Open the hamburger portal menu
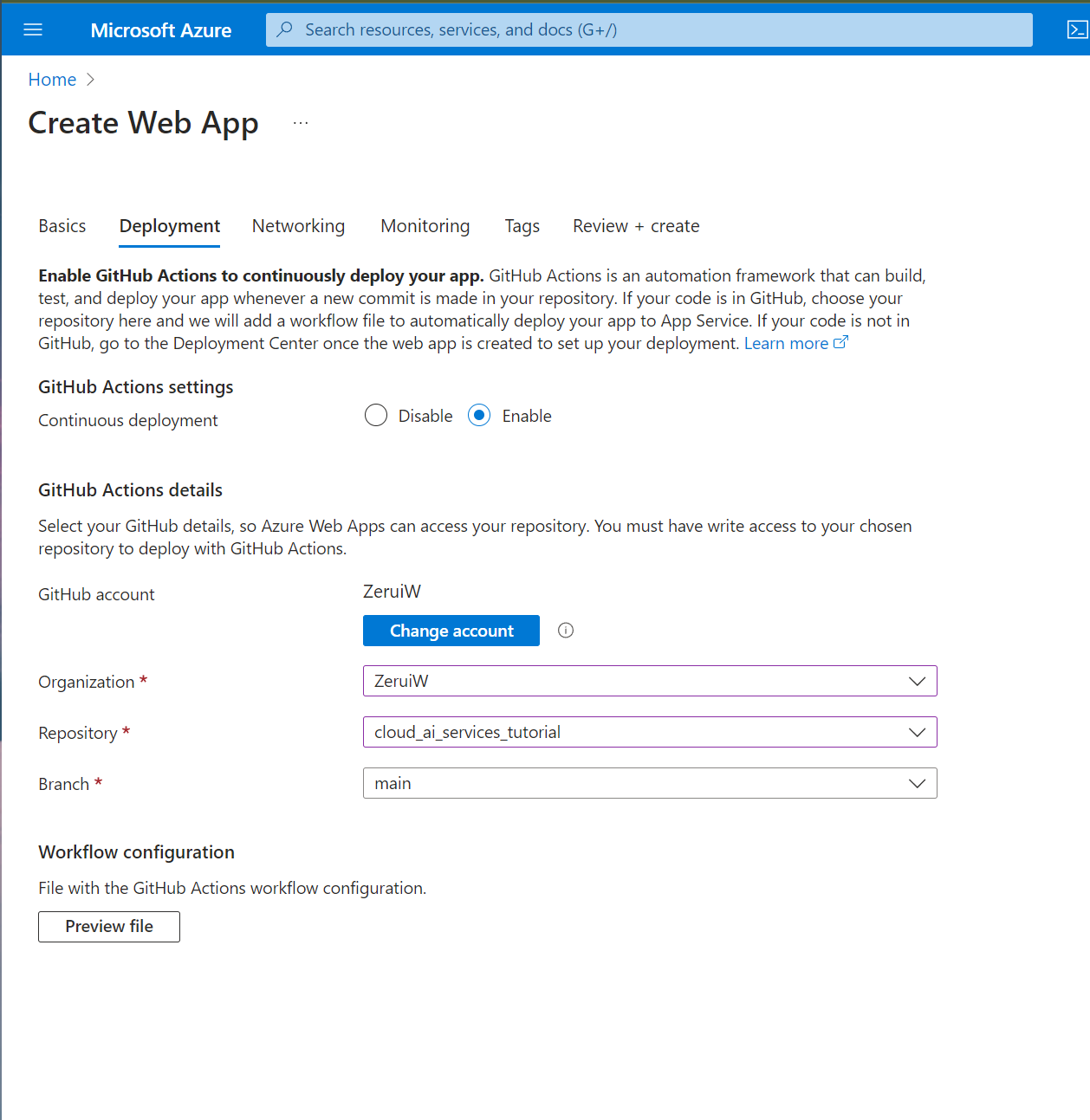The height and width of the screenshot is (1120, 1090). point(33,29)
